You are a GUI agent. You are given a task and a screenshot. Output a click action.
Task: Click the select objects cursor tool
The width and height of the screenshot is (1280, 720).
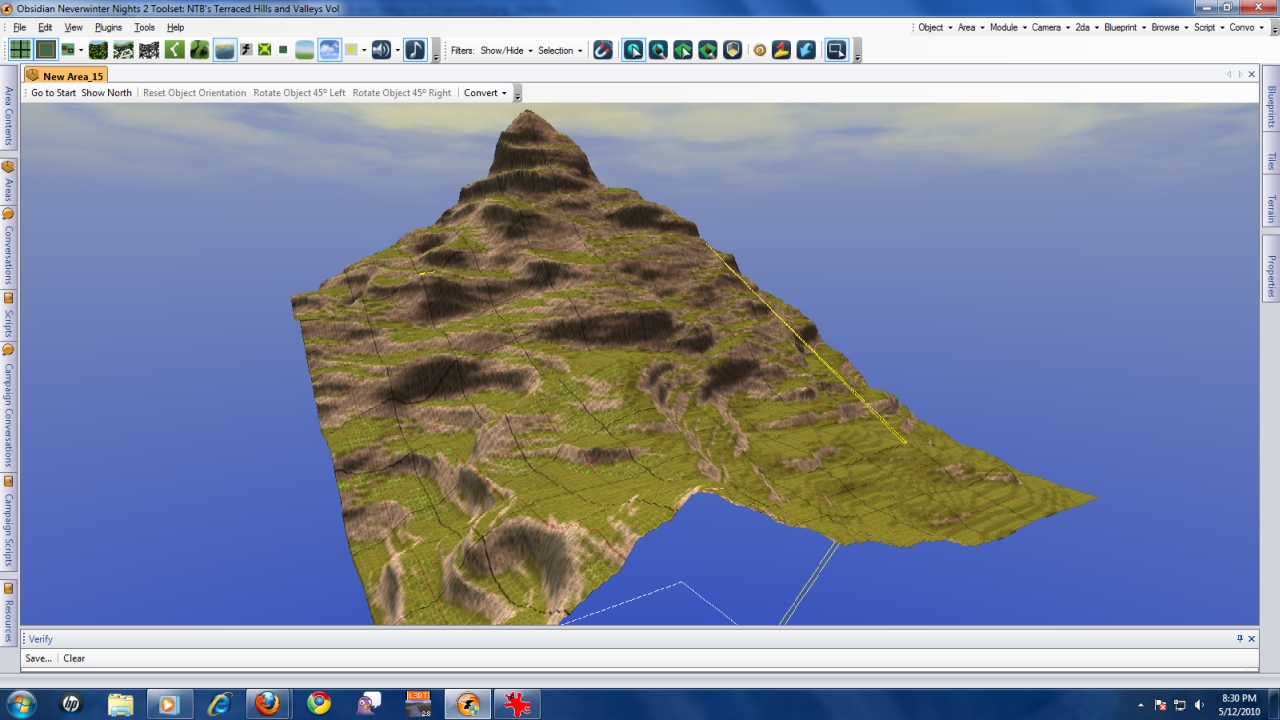click(633, 50)
